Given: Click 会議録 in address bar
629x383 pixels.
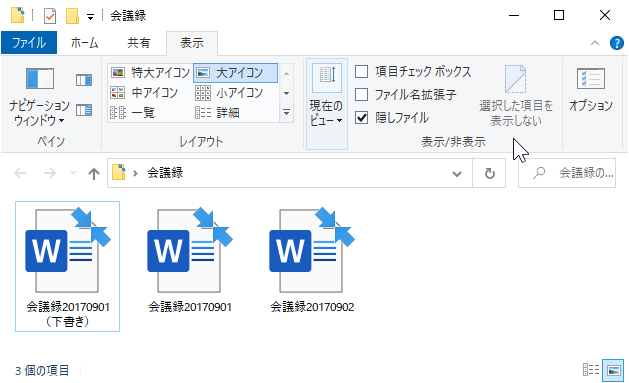Looking at the screenshot, I should click(165, 173).
